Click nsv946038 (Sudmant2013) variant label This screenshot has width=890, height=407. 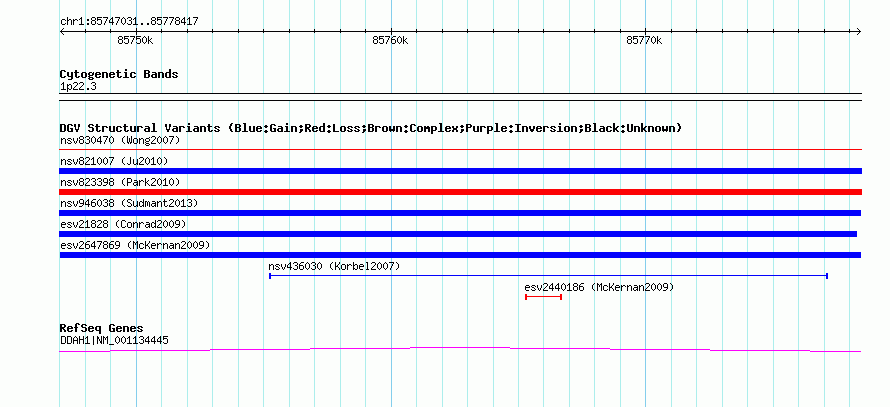[129, 203]
